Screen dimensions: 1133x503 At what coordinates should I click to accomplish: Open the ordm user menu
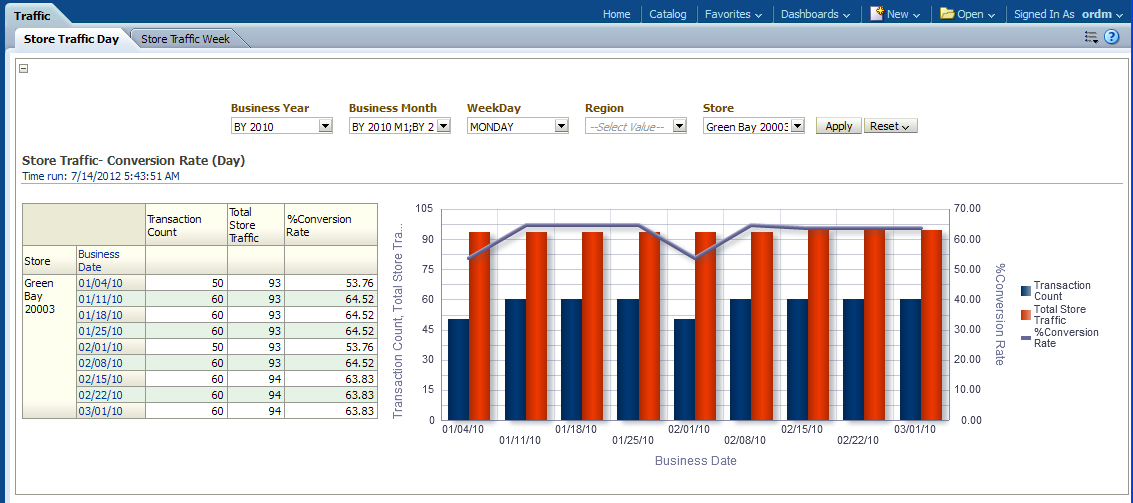click(1103, 14)
